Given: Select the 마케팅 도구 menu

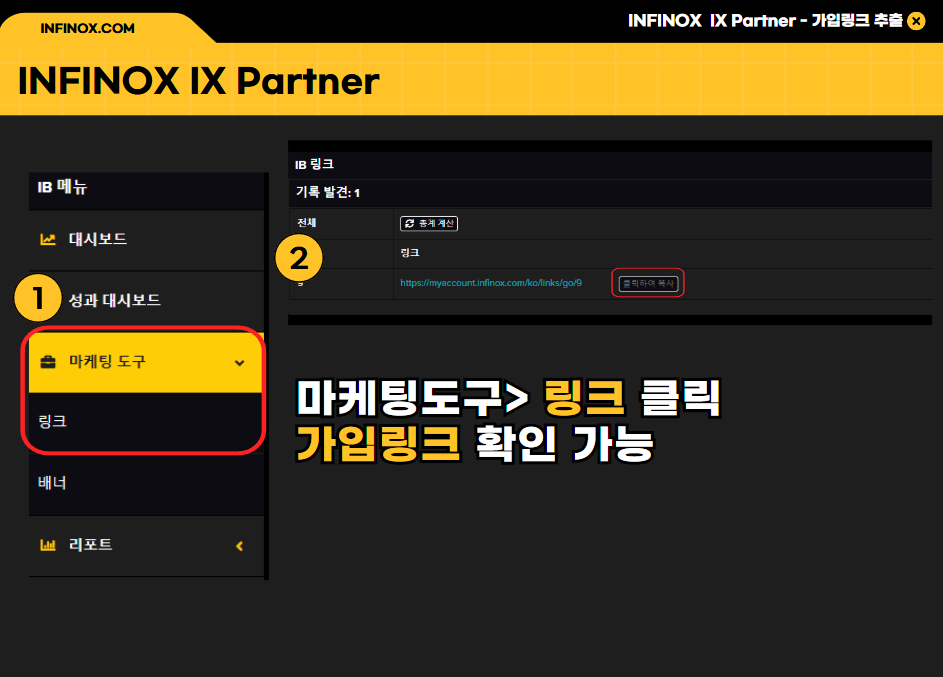Looking at the screenshot, I should [x=146, y=362].
